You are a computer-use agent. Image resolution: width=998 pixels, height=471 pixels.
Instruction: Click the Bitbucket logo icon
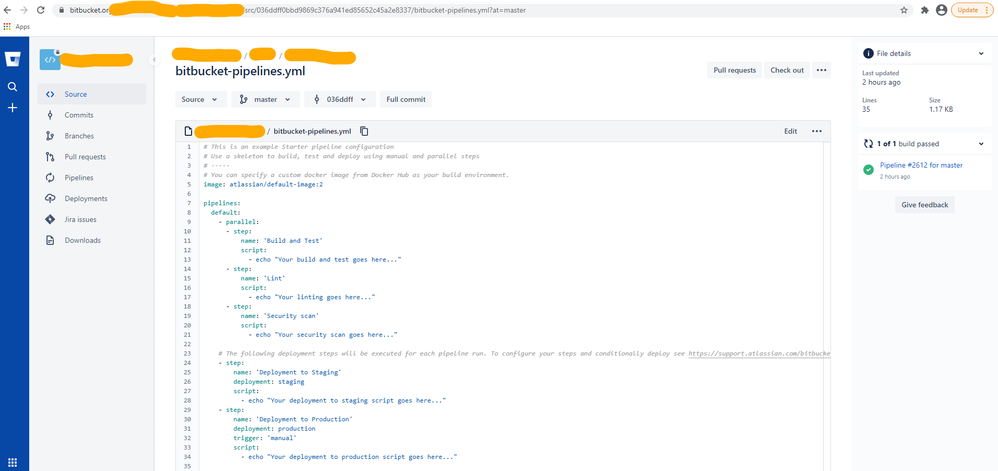point(12,59)
